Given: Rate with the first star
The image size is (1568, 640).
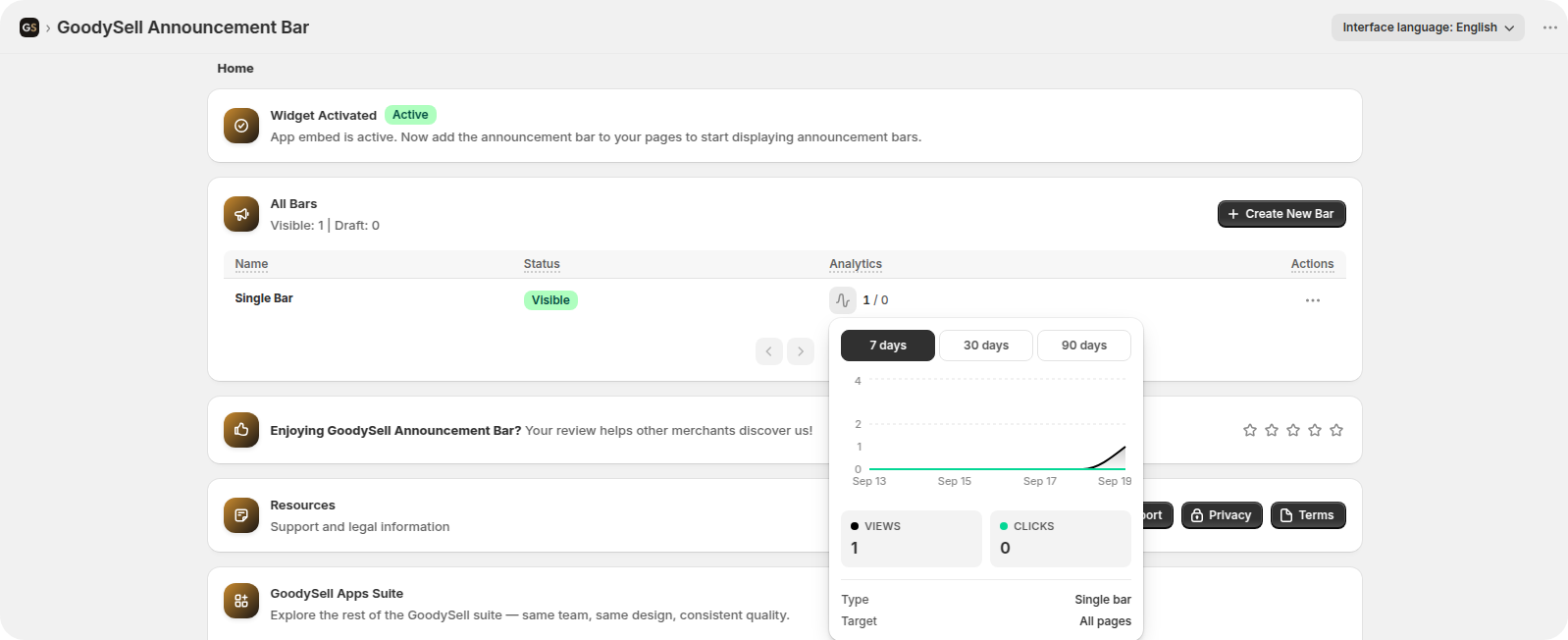Looking at the screenshot, I should click(x=1250, y=430).
